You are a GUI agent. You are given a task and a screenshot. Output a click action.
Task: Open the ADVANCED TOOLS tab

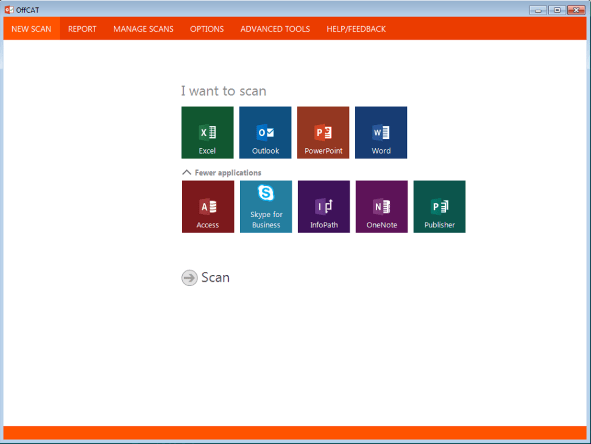[275, 29]
